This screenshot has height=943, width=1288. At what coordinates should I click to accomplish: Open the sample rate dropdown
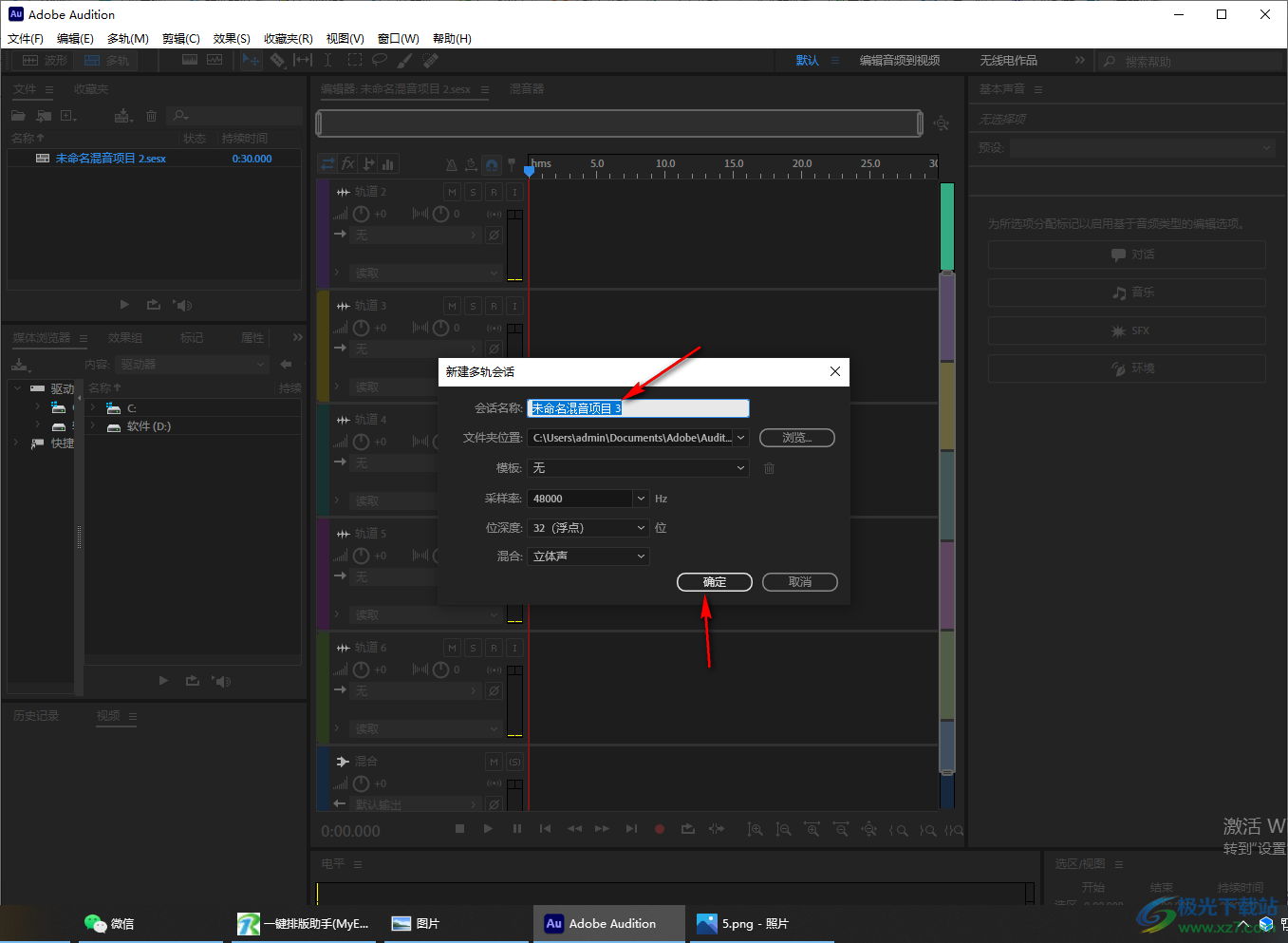coord(642,499)
